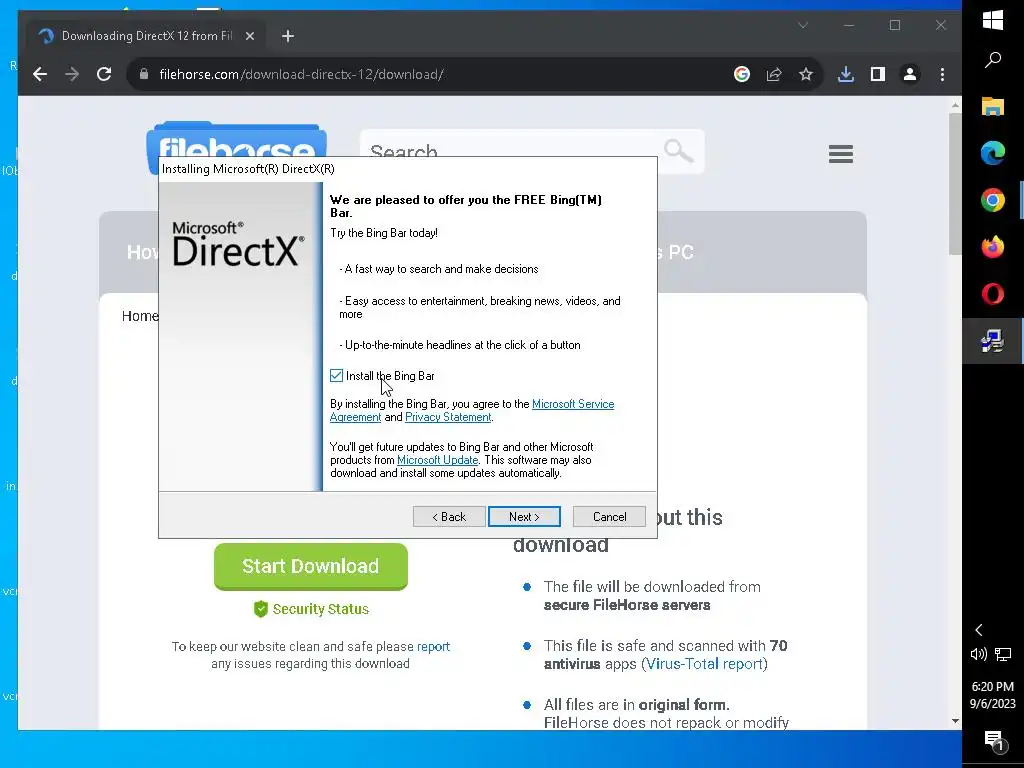Go back with the Back button
1024x768 pixels.
449,517
